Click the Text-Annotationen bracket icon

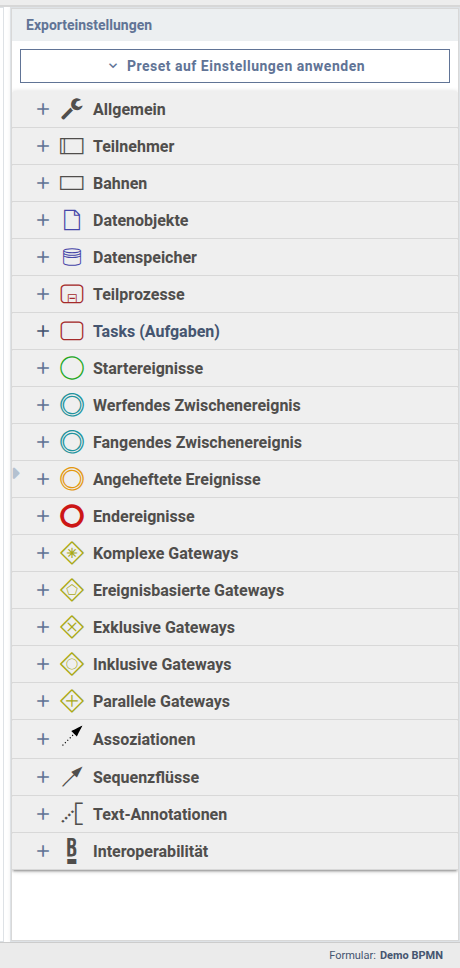click(x=72, y=814)
